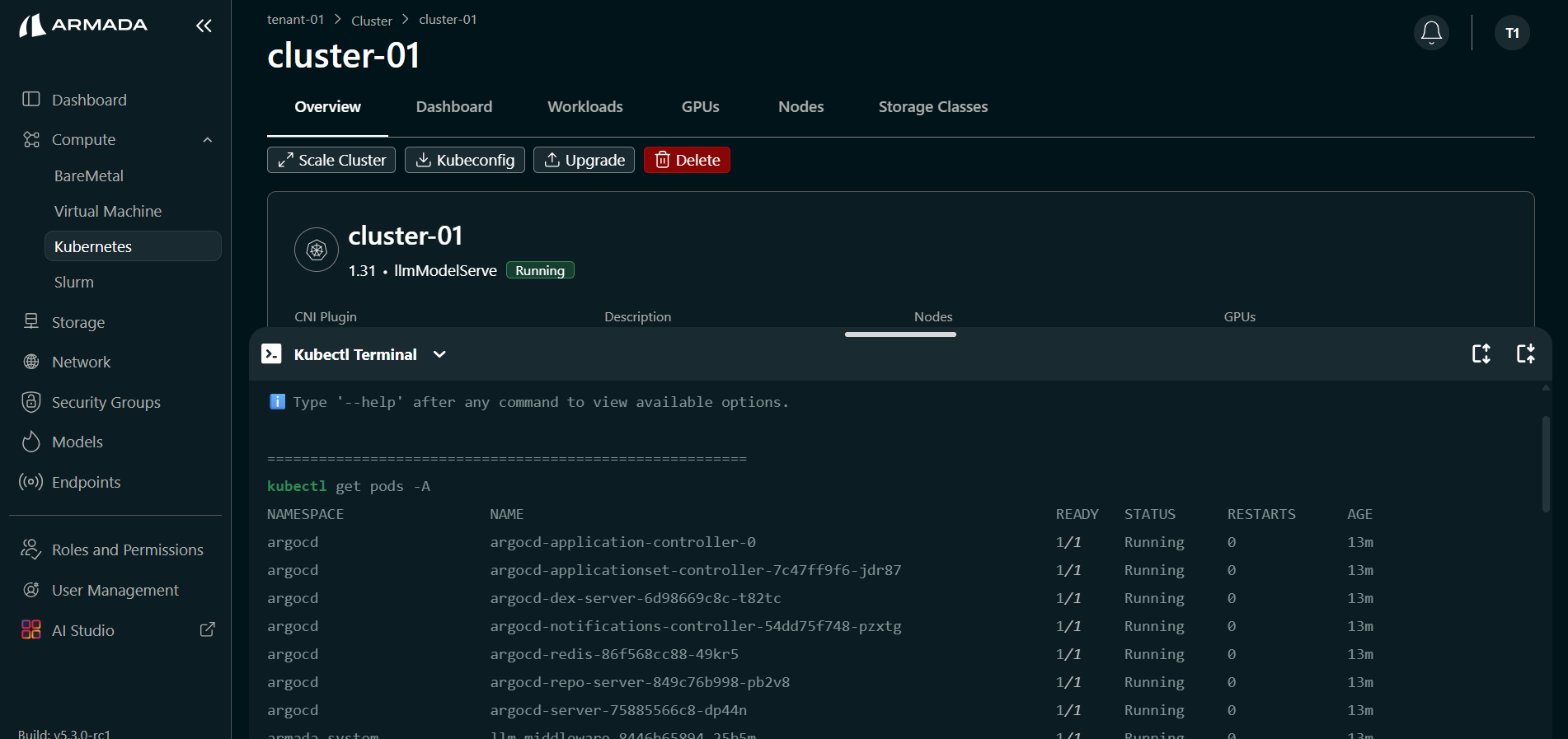Viewport: 1568px width, 739px height.
Task: Click the cluster-01 breadcrumb item
Action: (448, 20)
